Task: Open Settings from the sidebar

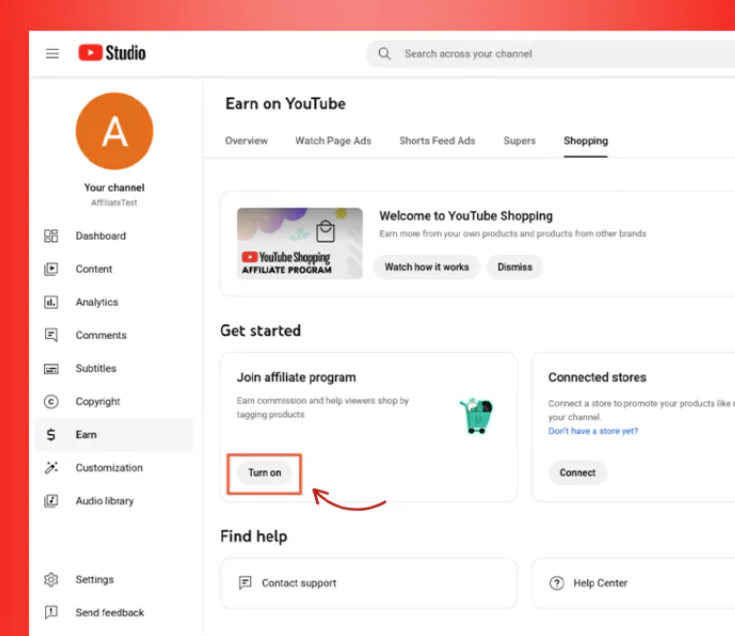Action: point(114,580)
